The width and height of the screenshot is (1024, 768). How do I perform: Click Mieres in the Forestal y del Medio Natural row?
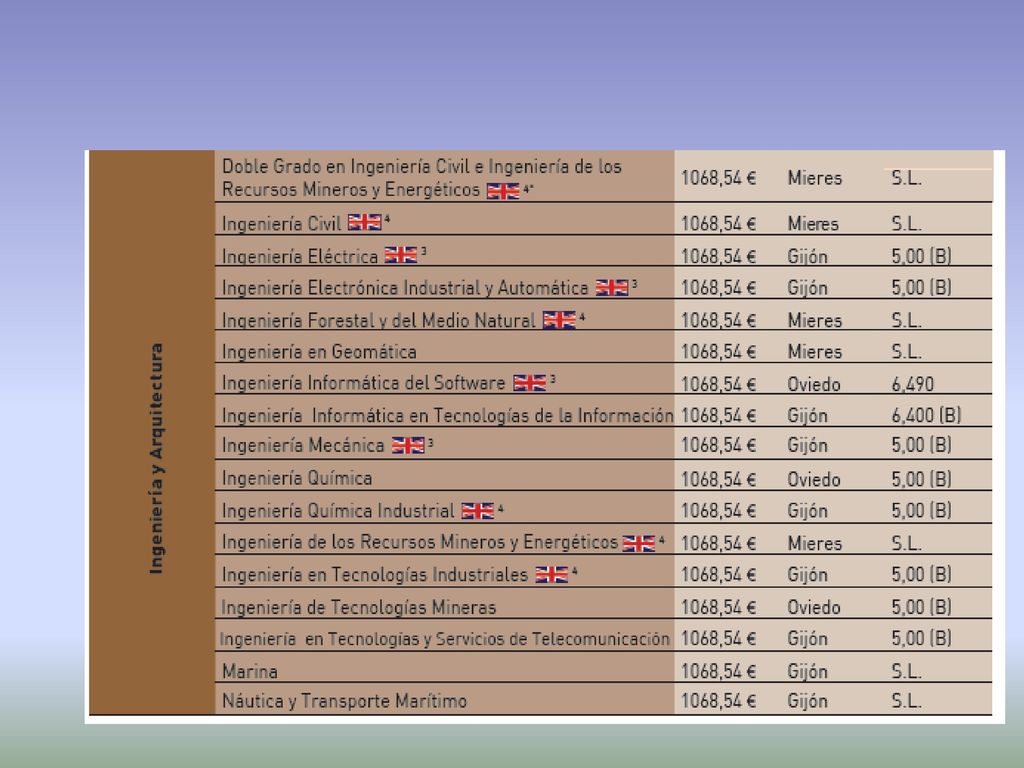pyautogui.click(x=814, y=321)
